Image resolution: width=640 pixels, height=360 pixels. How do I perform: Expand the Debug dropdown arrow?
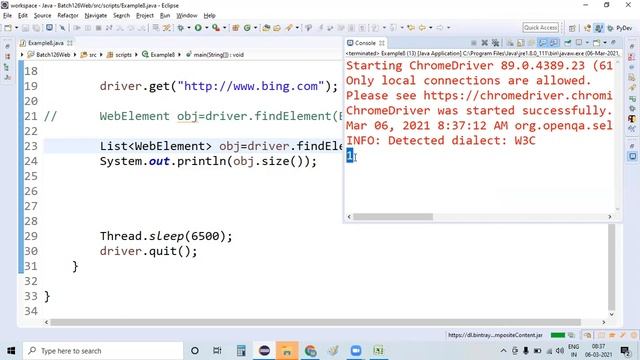189,28
